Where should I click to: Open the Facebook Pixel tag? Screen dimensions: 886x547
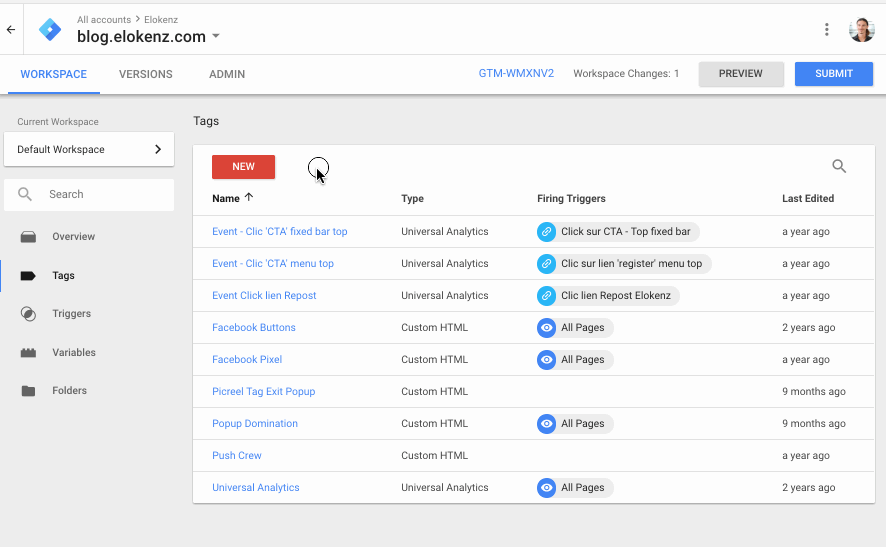(x=247, y=360)
